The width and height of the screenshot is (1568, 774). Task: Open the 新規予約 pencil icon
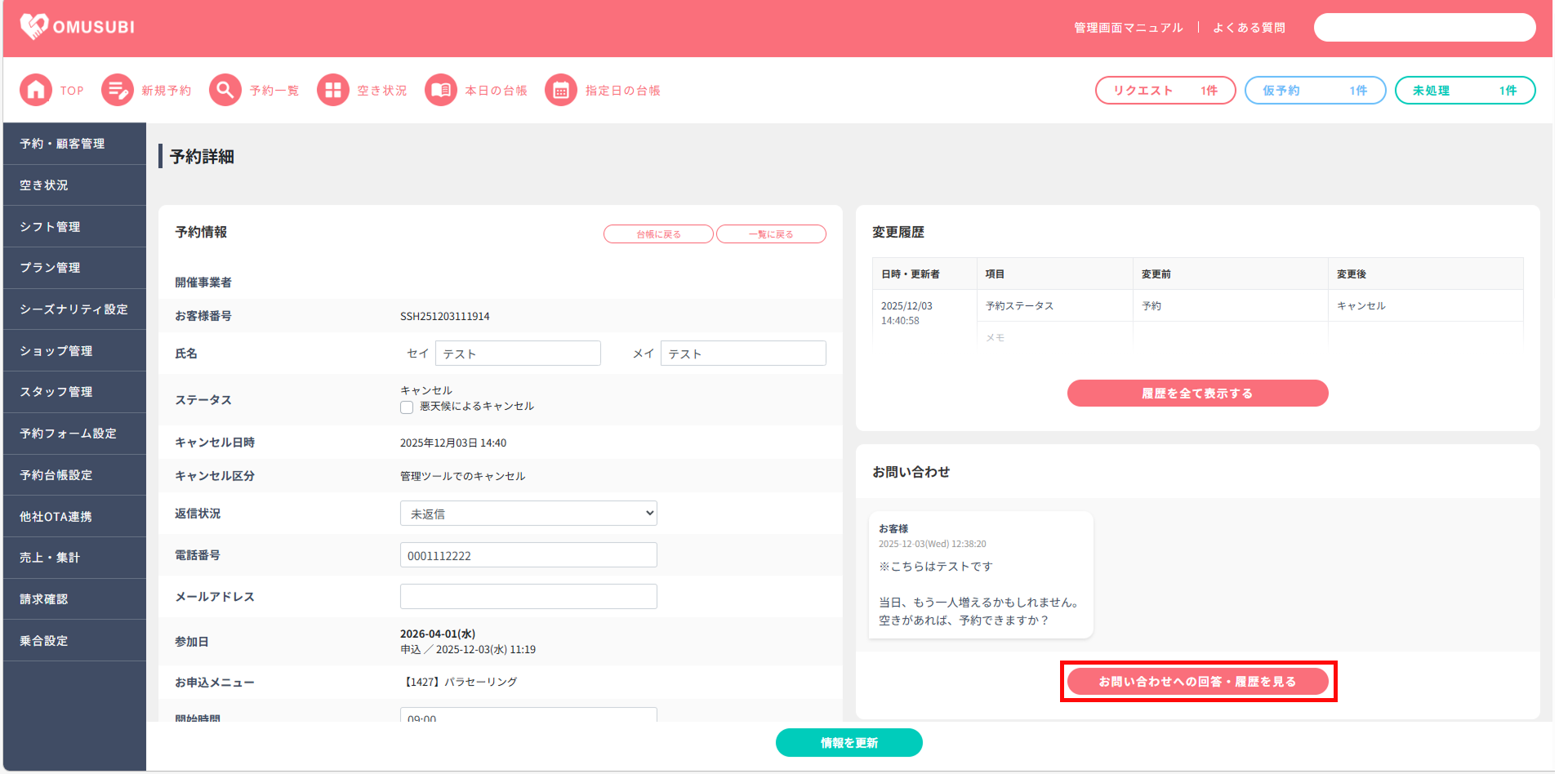(118, 90)
